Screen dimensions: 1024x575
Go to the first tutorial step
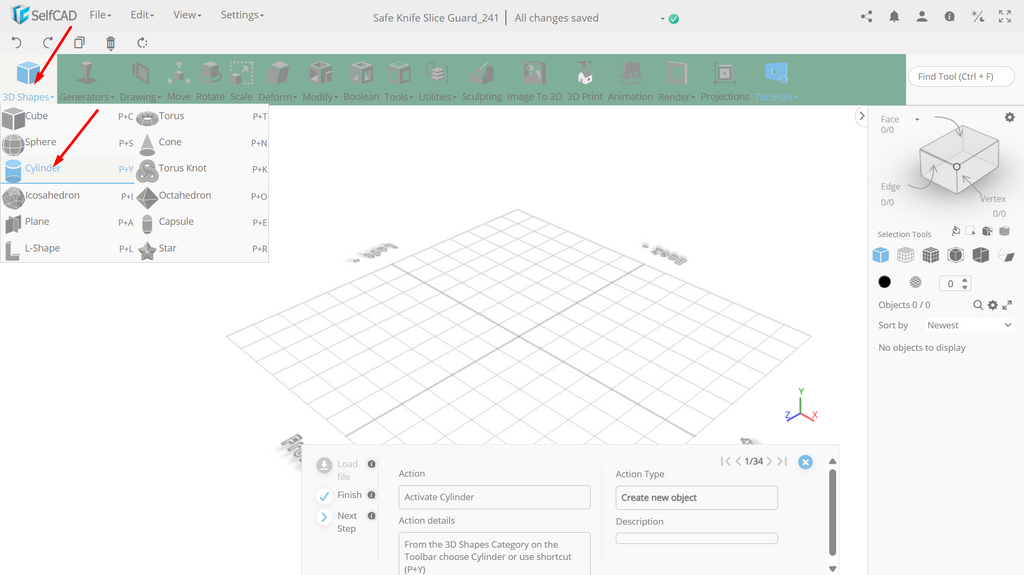725,461
